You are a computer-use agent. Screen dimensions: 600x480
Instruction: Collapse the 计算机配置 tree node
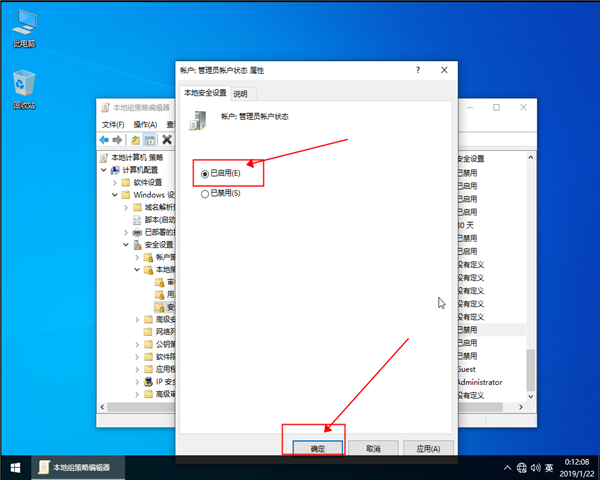[104, 170]
